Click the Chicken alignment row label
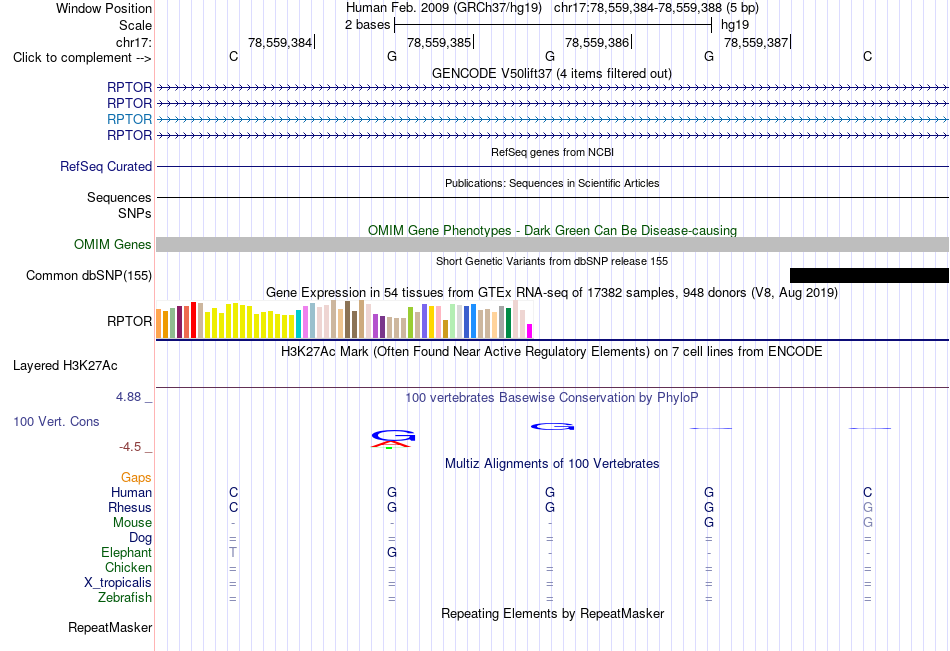The image size is (950, 651). (128, 567)
